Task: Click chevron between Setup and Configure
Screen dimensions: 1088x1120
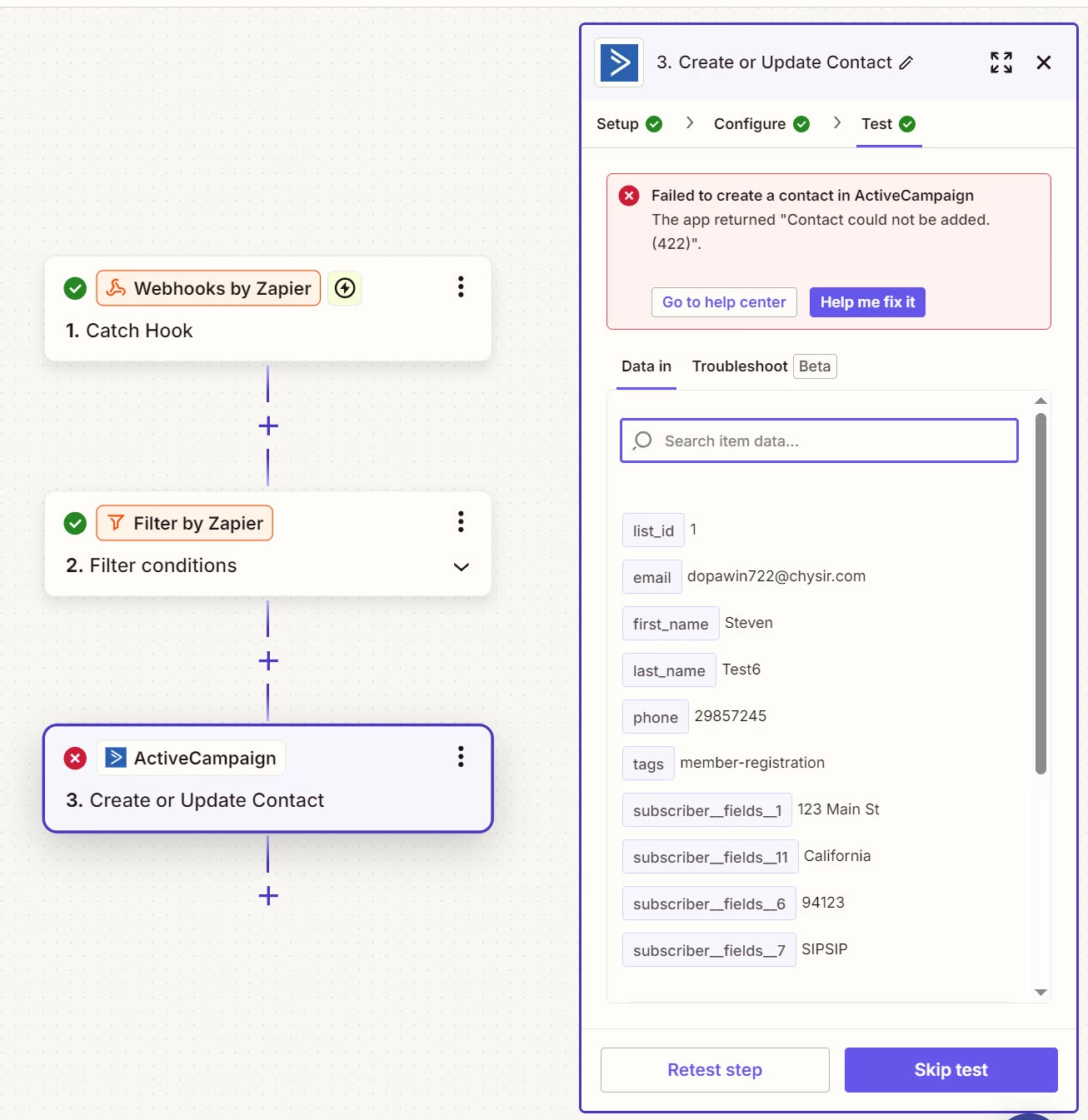Action: pos(689,122)
